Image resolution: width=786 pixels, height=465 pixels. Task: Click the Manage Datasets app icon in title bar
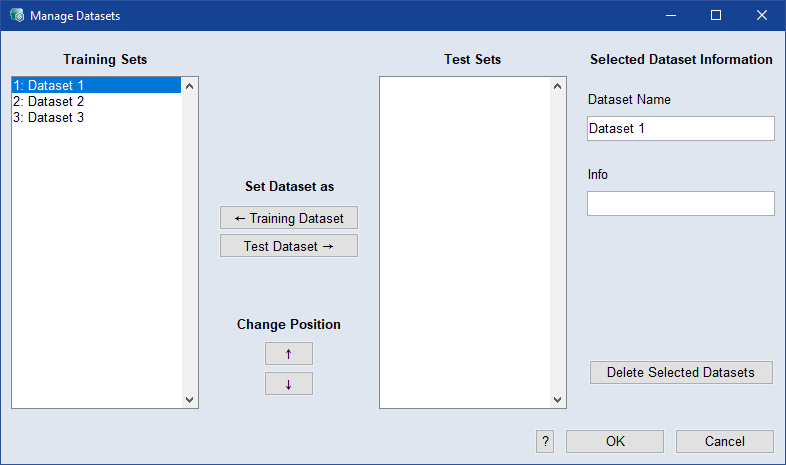pos(16,16)
